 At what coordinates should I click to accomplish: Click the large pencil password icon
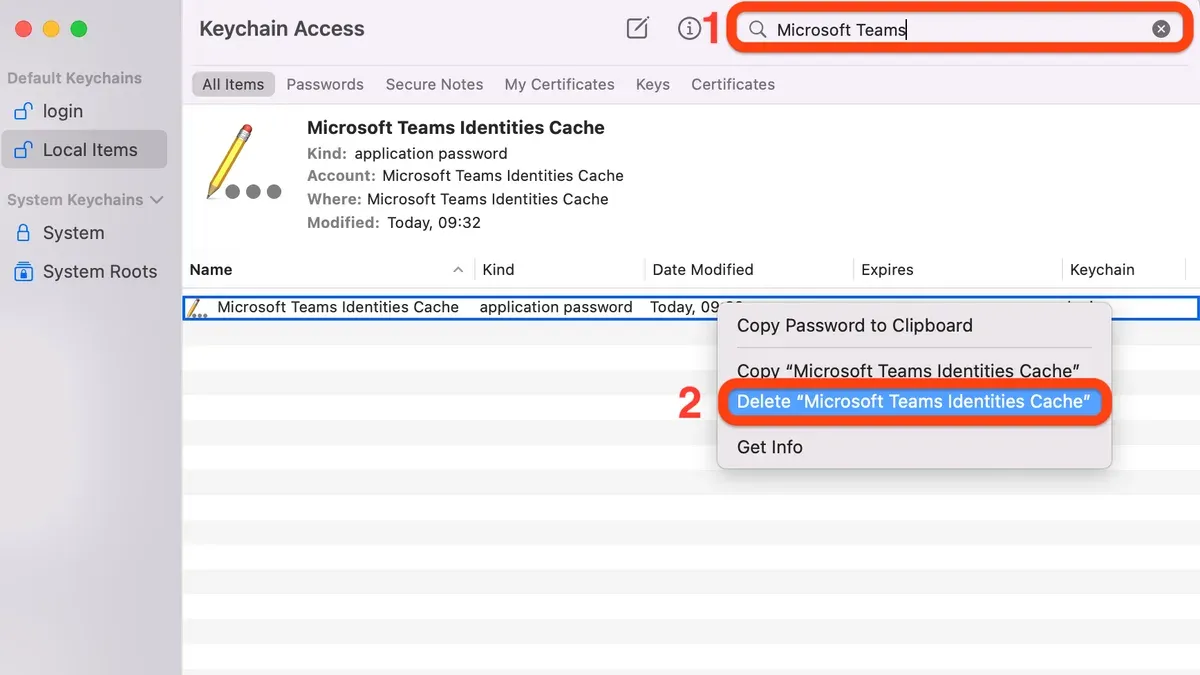pyautogui.click(x=243, y=162)
